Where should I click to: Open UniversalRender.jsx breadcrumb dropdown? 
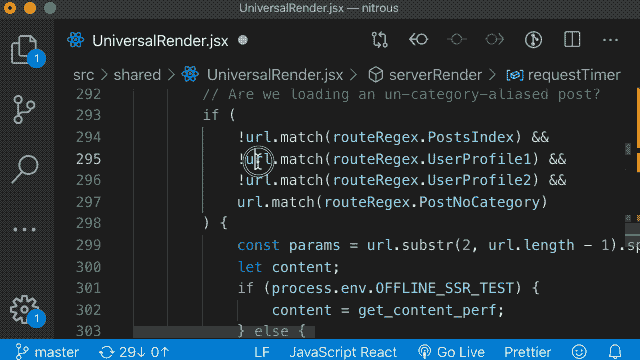(x=275, y=75)
